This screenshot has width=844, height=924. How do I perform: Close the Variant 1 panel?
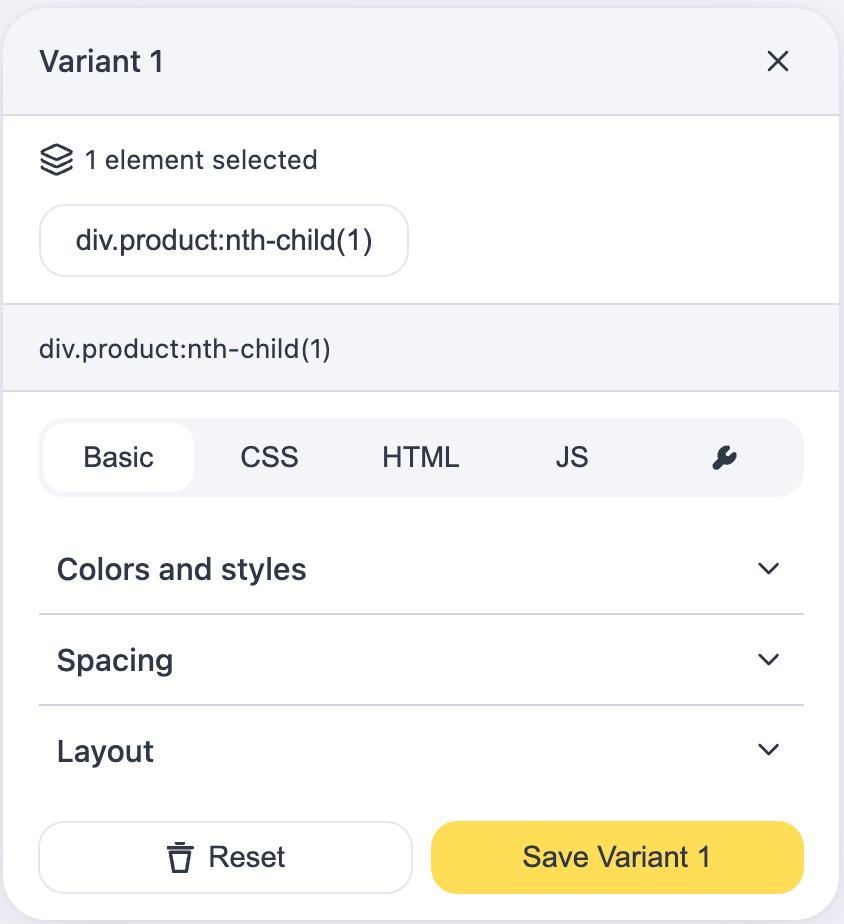[x=777, y=62]
